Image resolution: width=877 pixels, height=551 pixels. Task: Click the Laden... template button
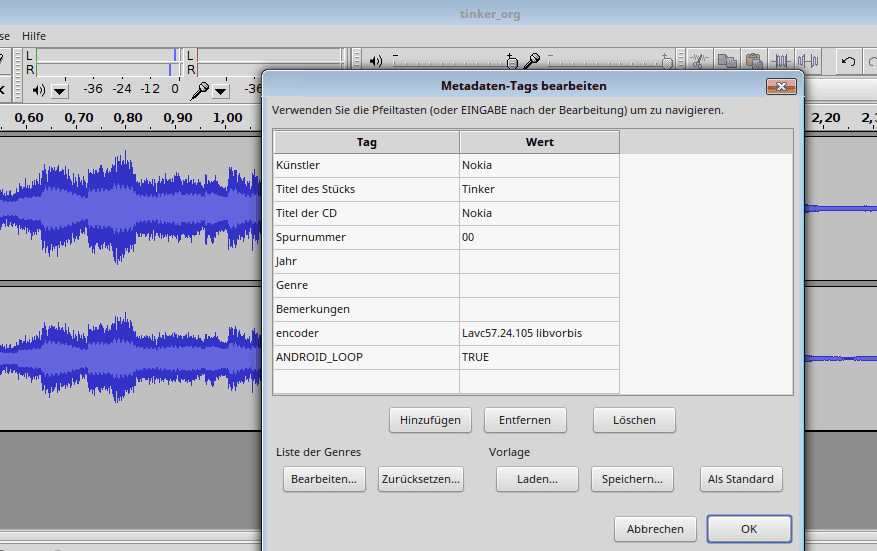point(537,479)
